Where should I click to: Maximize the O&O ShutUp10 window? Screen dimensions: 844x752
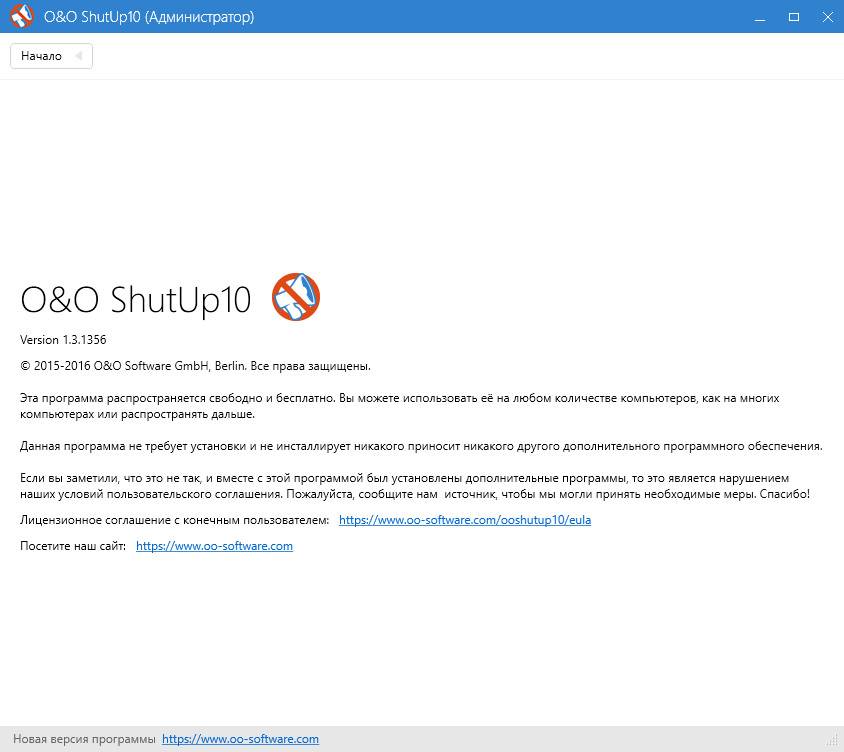[794, 17]
